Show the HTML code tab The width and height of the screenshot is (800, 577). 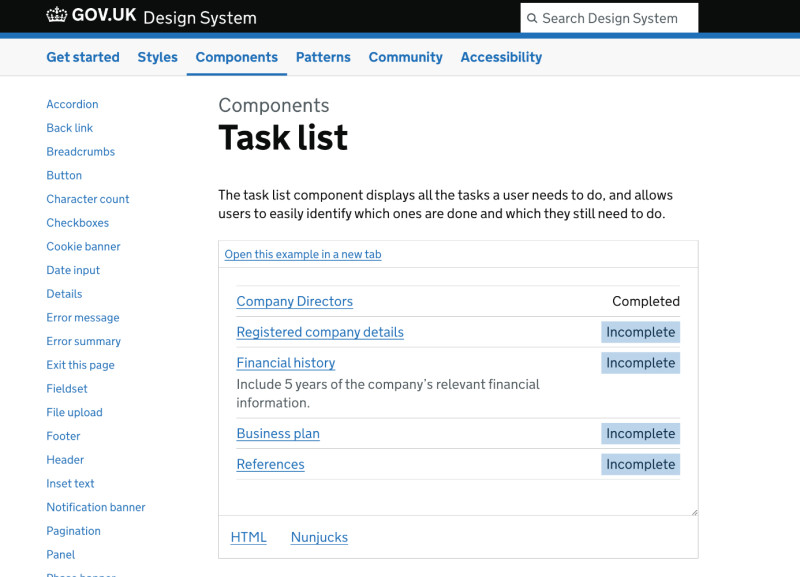point(248,537)
